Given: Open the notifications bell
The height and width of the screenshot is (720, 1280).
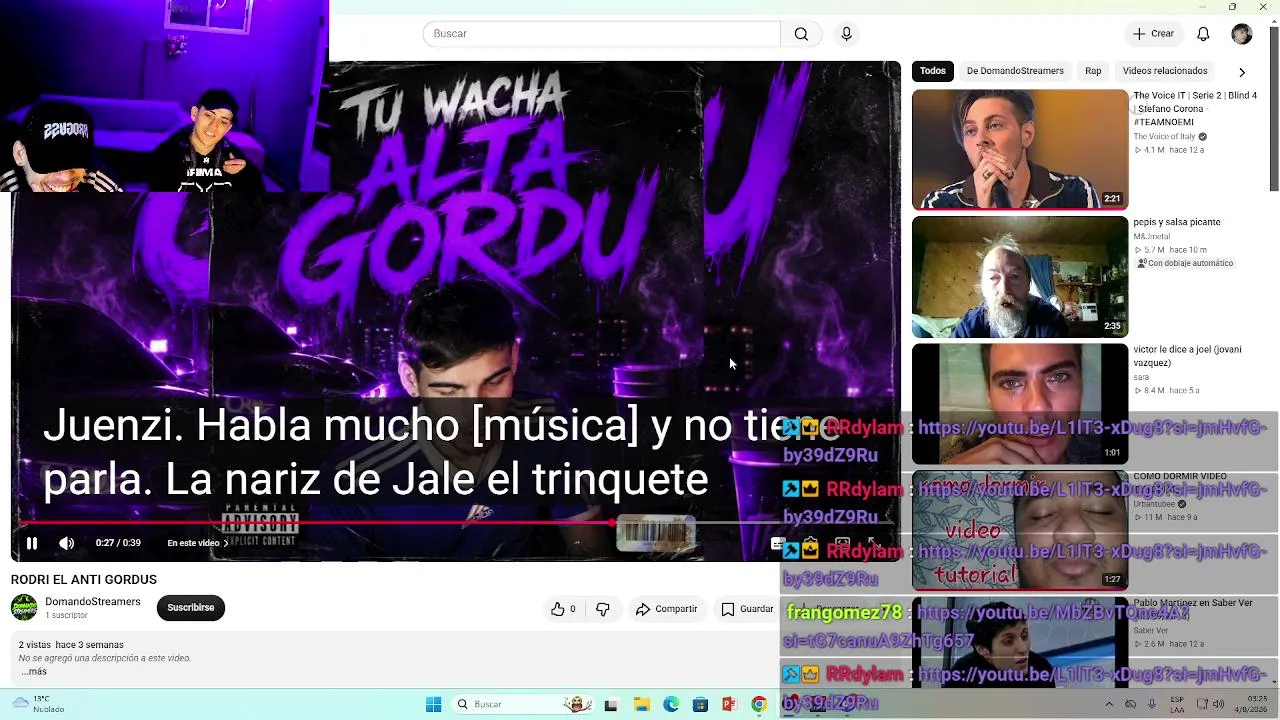Looking at the screenshot, I should [1203, 34].
